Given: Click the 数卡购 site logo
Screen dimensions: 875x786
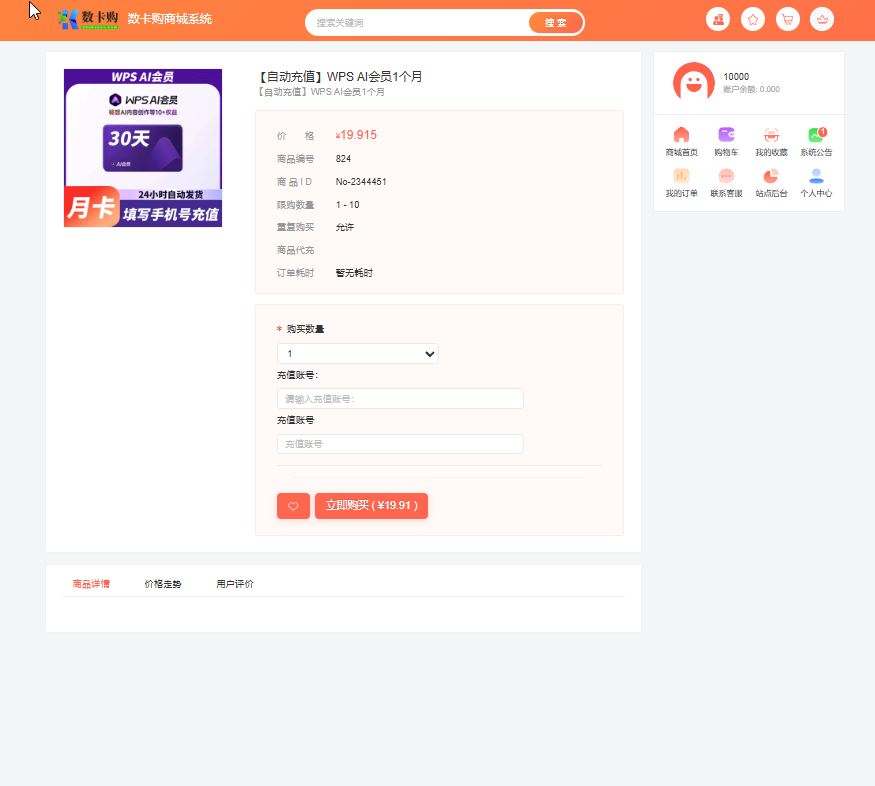Looking at the screenshot, I should pyautogui.click(x=88, y=20).
